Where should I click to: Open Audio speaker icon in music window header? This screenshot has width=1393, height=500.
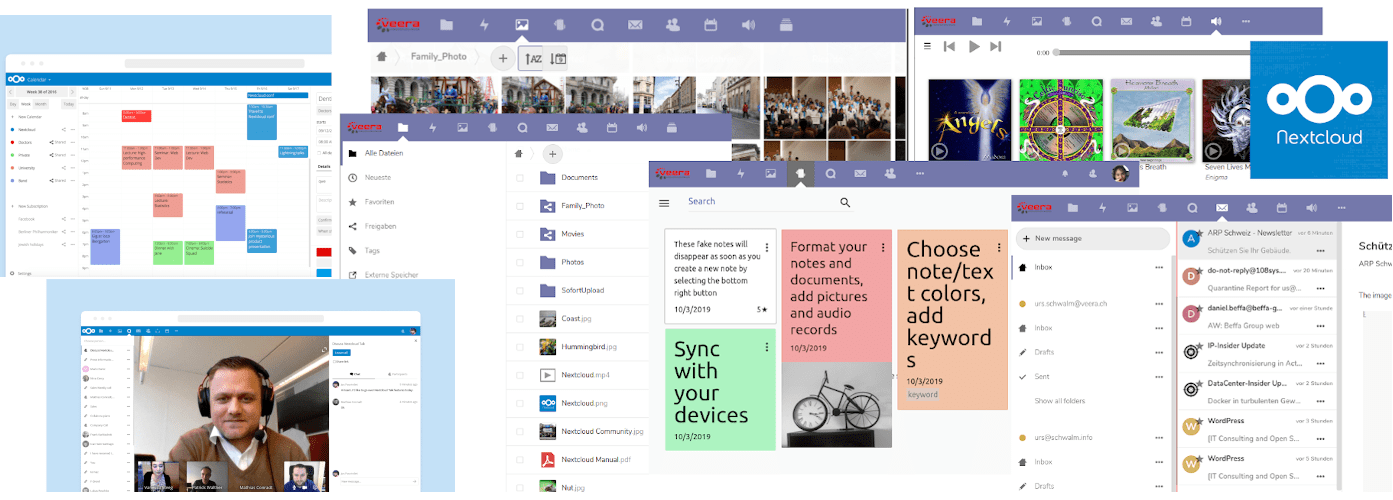[x=1216, y=21]
